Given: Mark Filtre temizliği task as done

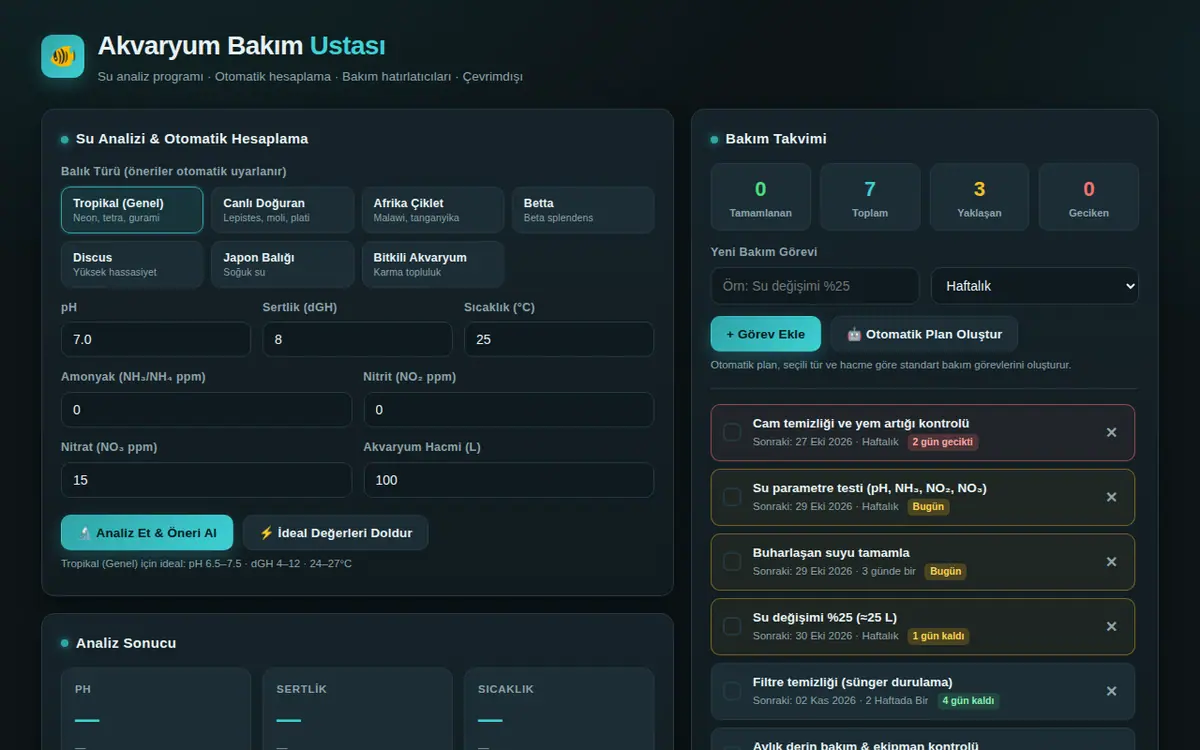Looking at the screenshot, I should (732, 691).
